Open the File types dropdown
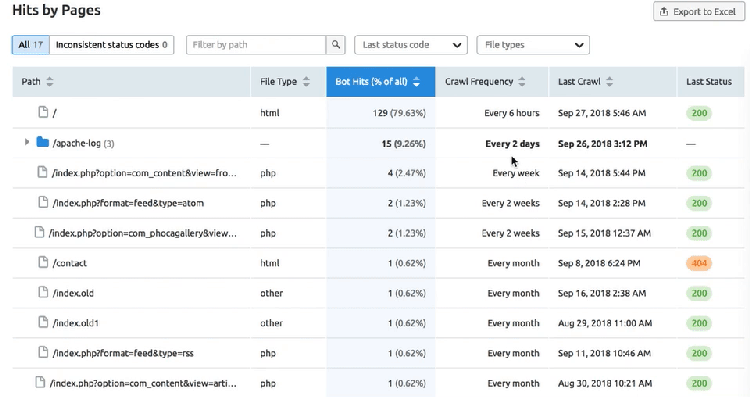 533,45
